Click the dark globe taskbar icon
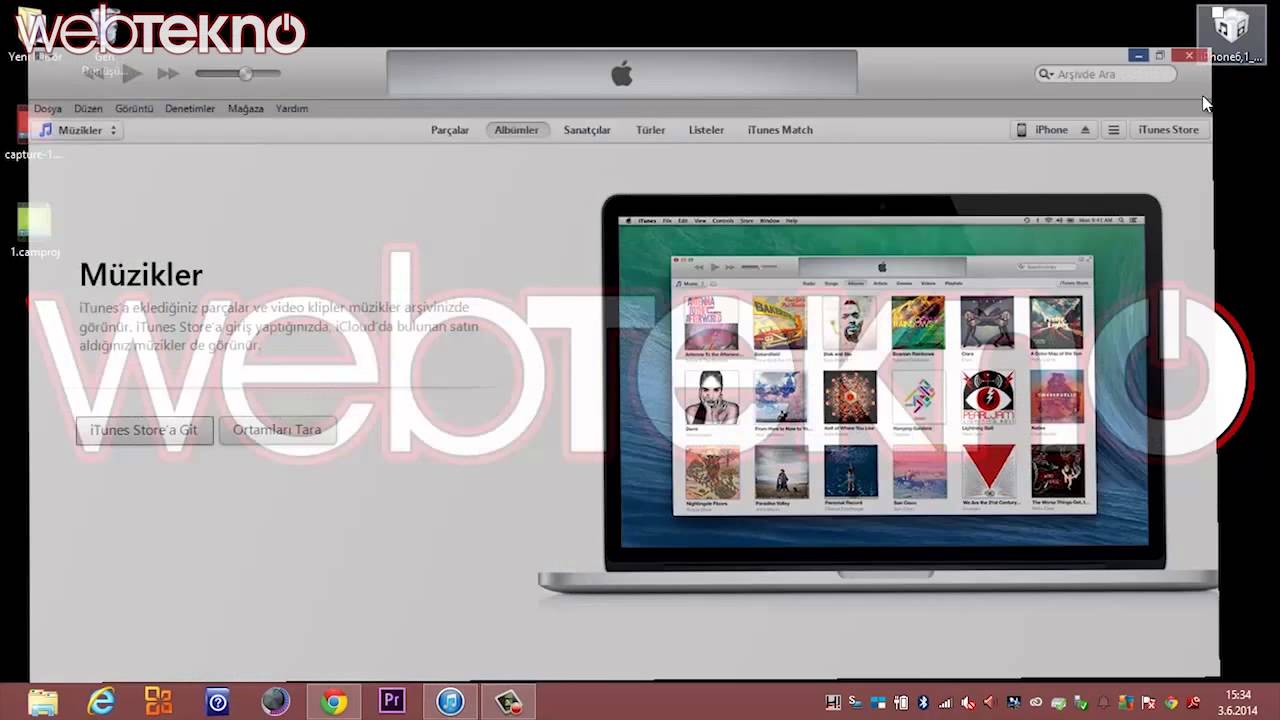The image size is (1280, 720). (x=275, y=702)
